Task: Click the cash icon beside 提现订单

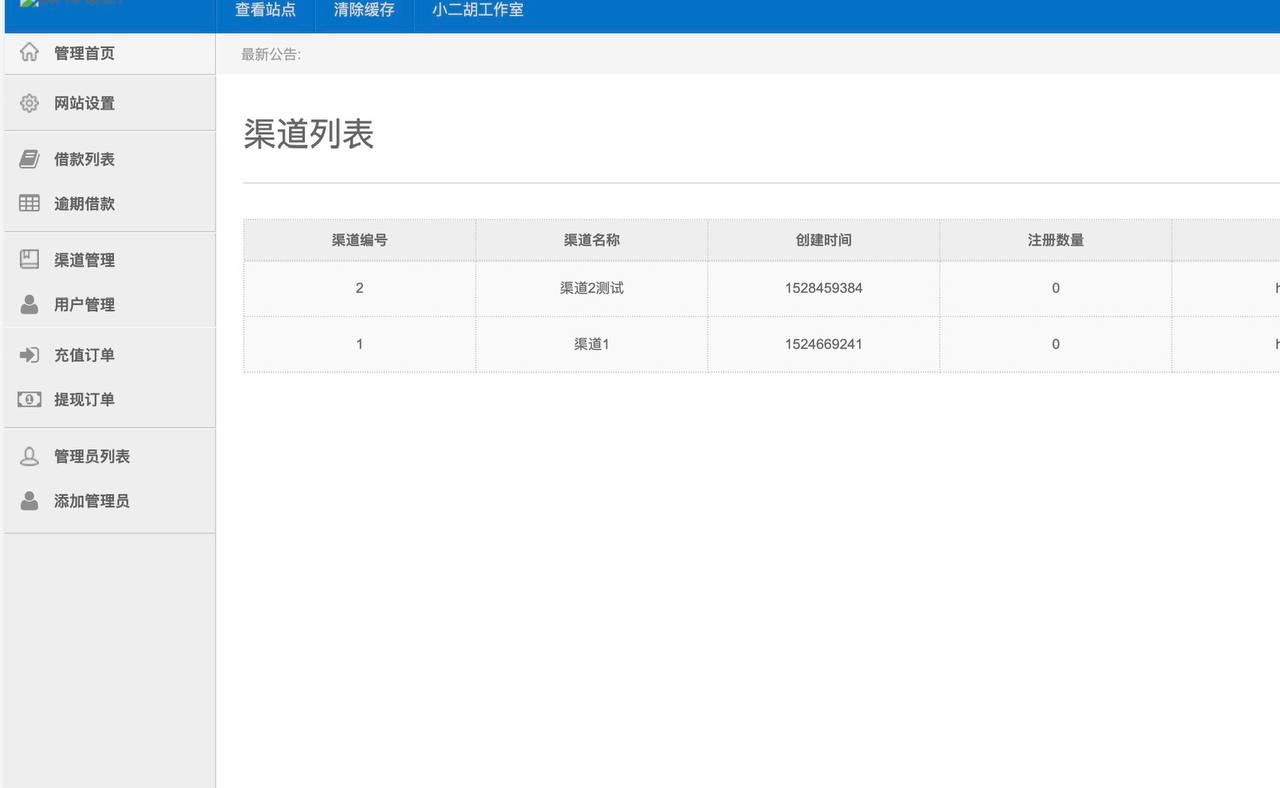Action: coord(30,399)
